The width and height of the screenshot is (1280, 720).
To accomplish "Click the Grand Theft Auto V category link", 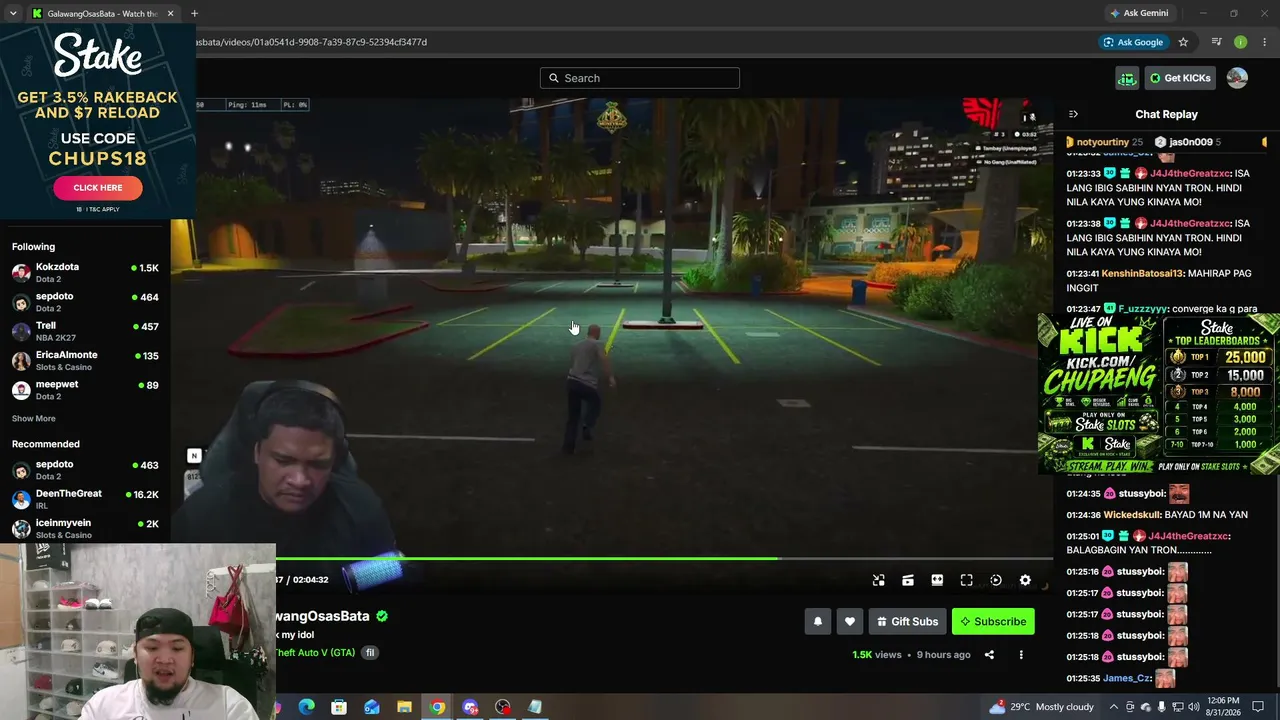I will [x=315, y=653].
